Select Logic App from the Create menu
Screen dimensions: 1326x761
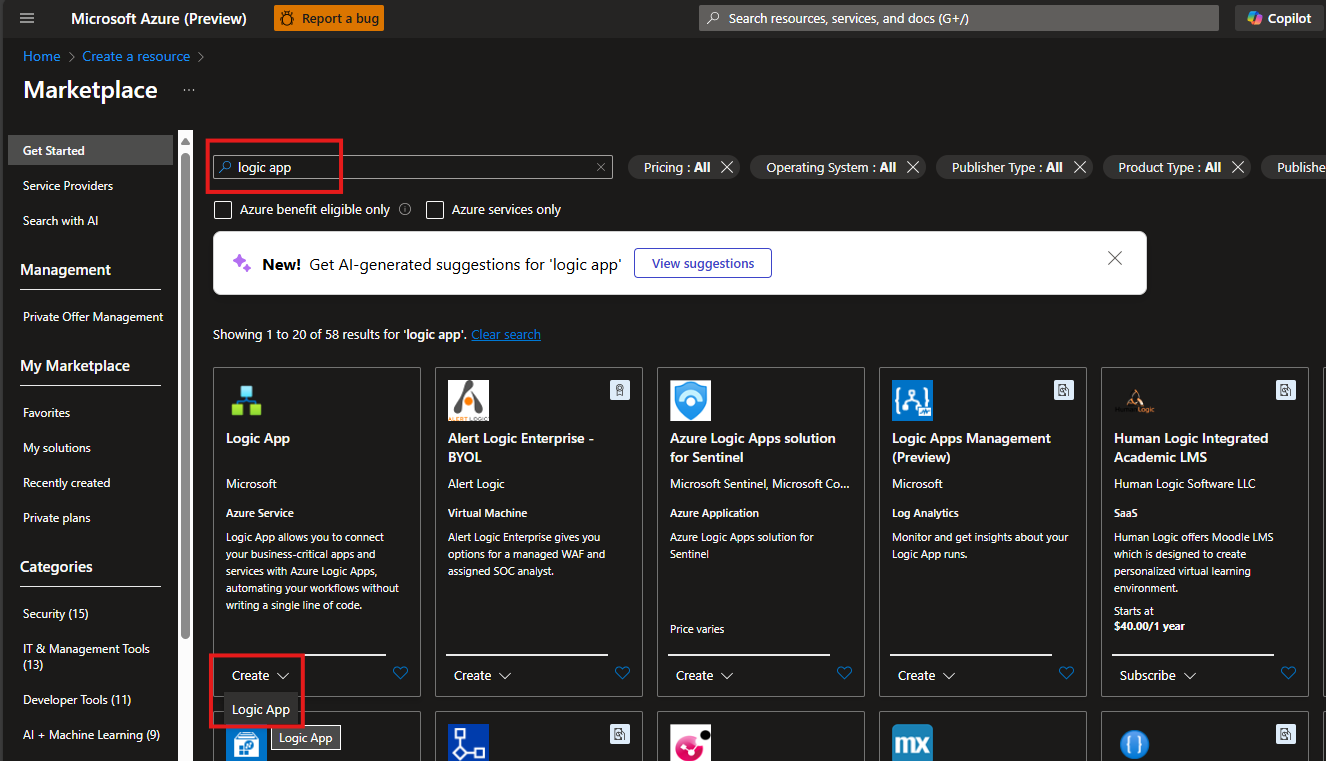[261, 710]
